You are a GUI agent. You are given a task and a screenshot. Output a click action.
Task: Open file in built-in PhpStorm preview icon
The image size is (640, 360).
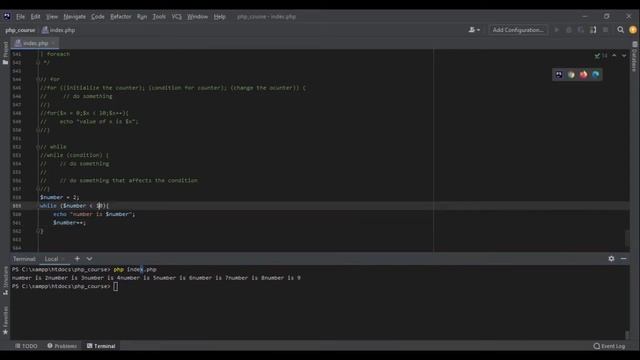click(x=559, y=75)
